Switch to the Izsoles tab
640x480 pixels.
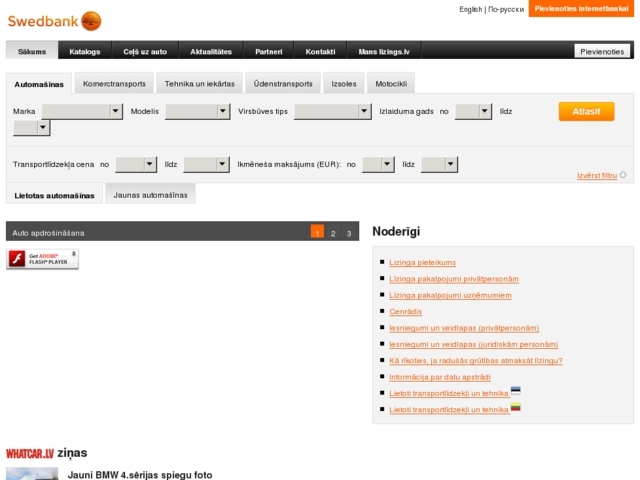click(x=344, y=84)
